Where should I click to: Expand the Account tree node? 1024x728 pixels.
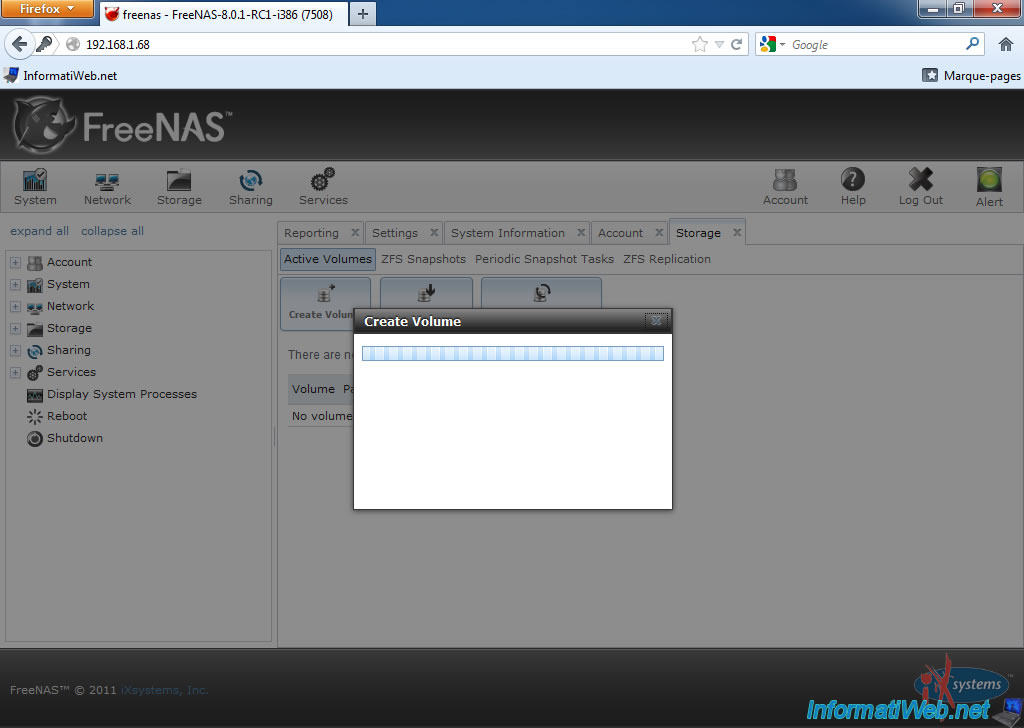coord(14,262)
